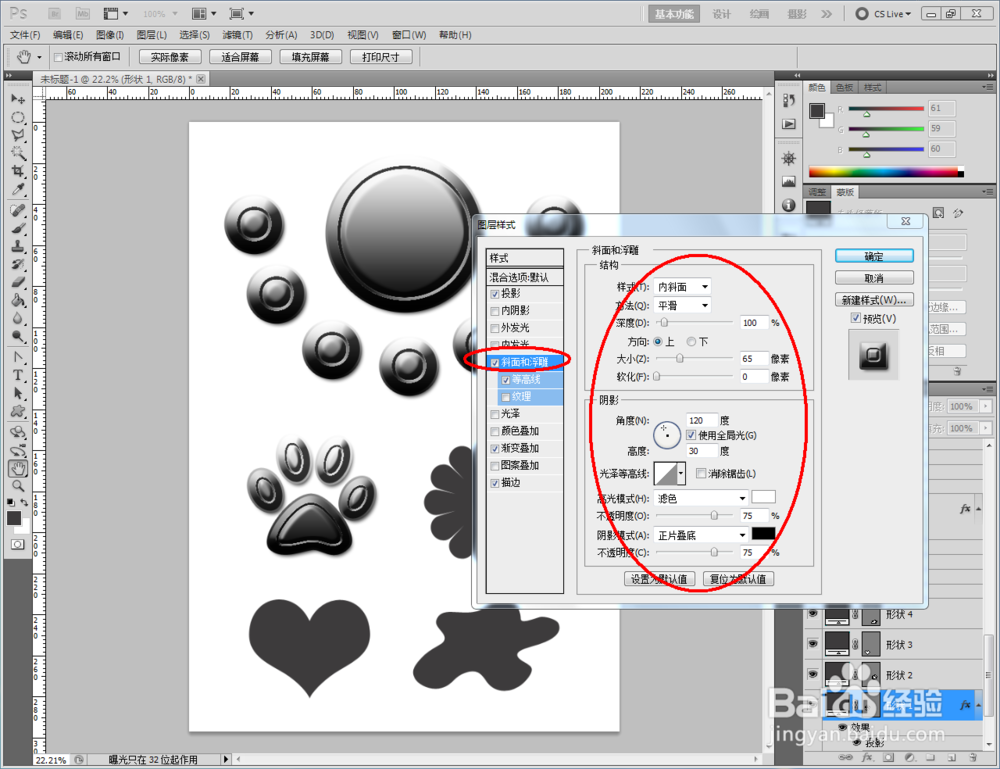Click the 打印尺寸 button
The height and width of the screenshot is (769, 1000).
(381, 57)
